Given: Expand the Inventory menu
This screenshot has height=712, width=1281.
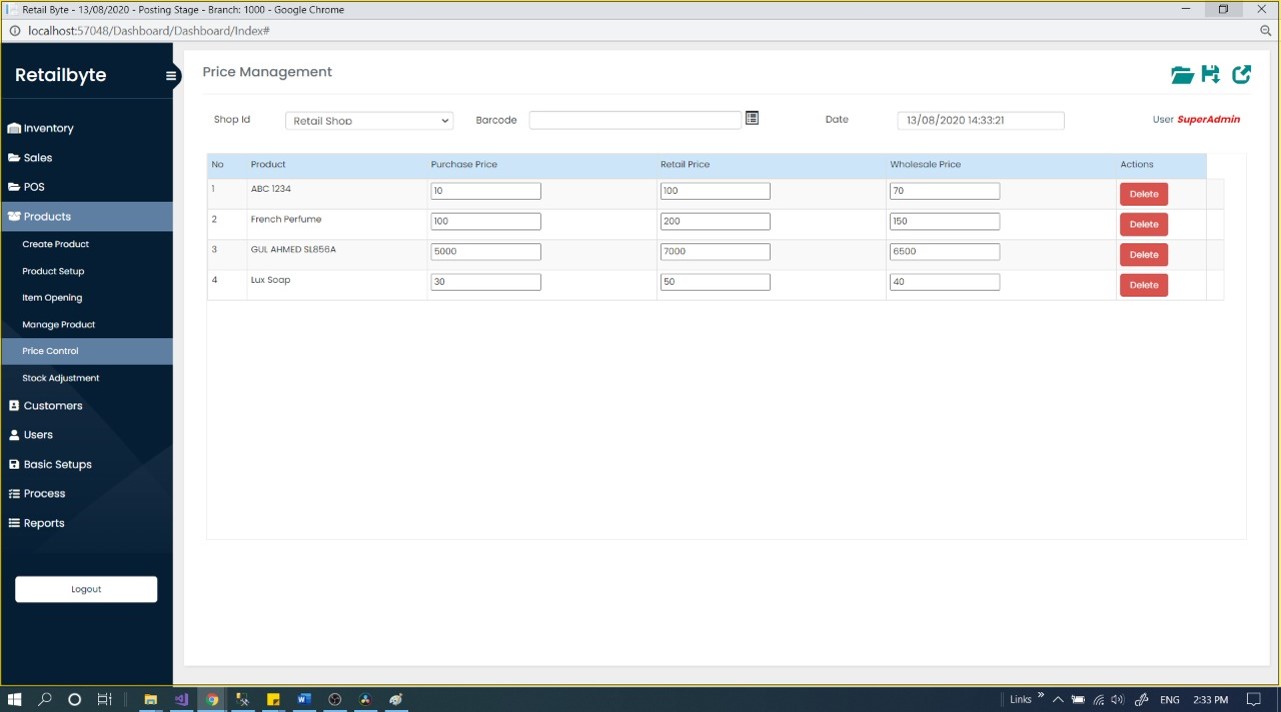Looking at the screenshot, I should point(86,128).
